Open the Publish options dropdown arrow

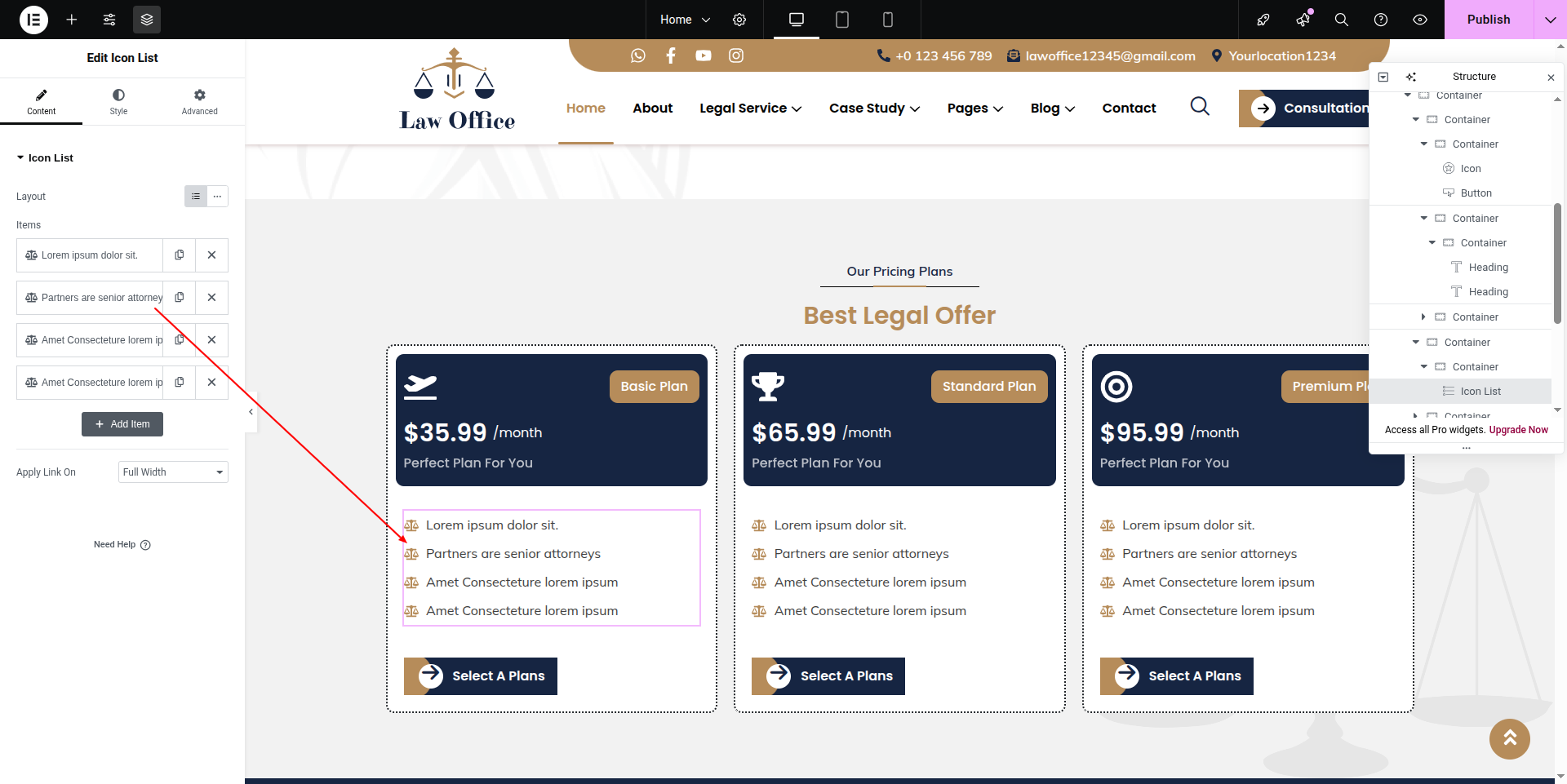pyautogui.click(x=1551, y=20)
